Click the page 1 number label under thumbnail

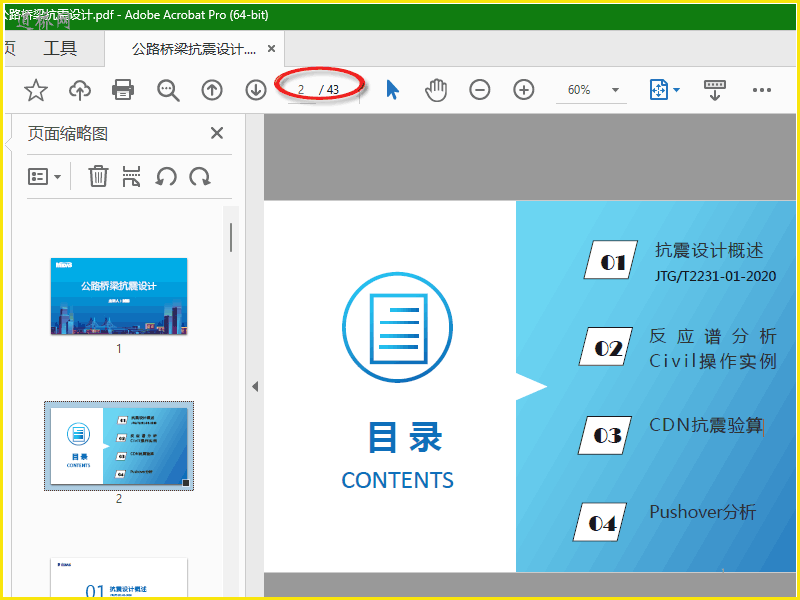tap(119, 349)
